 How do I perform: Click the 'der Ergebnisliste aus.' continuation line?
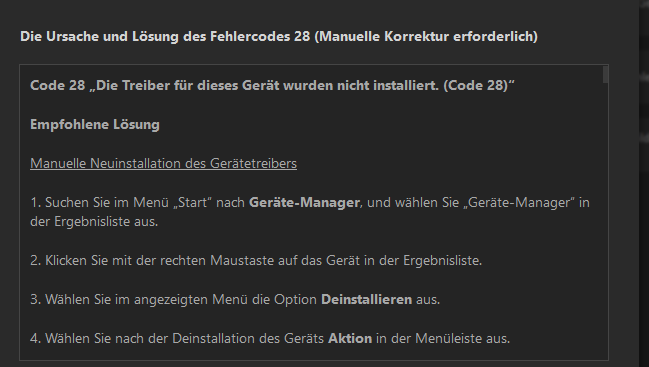[x=94, y=222]
